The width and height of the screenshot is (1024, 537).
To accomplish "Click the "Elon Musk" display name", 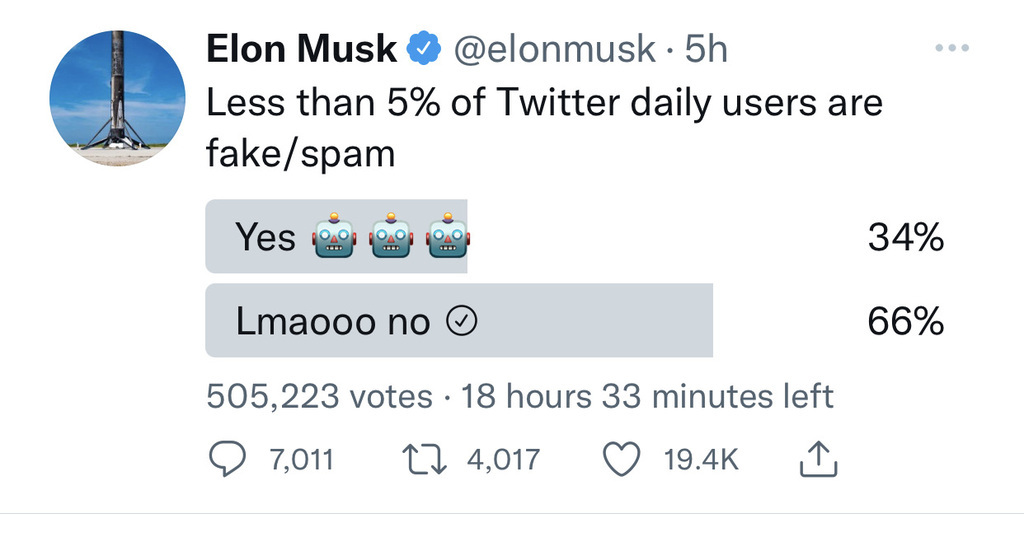I will tap(301, 49).
